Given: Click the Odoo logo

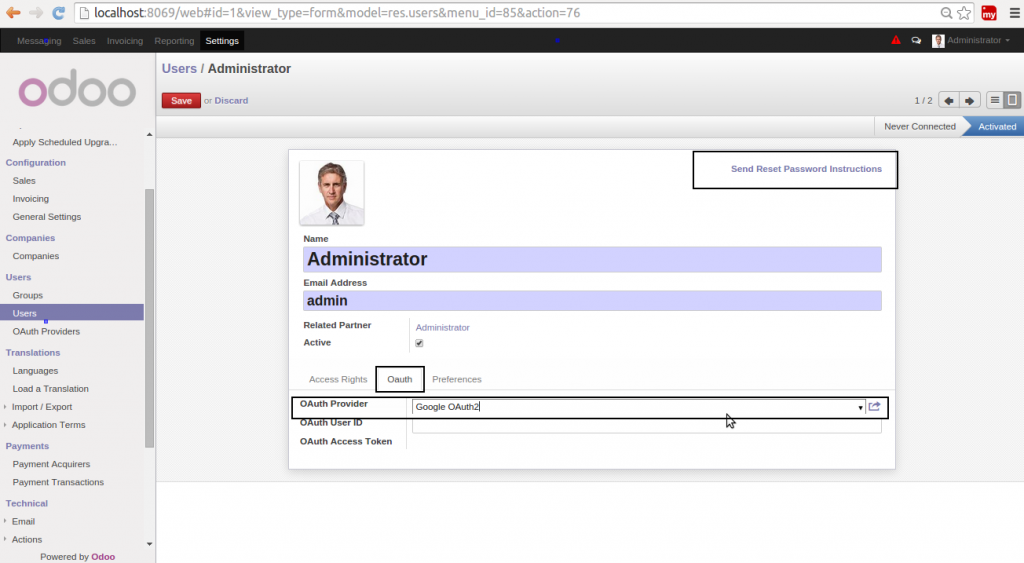Looking at the screenshot, I should 77,89.
